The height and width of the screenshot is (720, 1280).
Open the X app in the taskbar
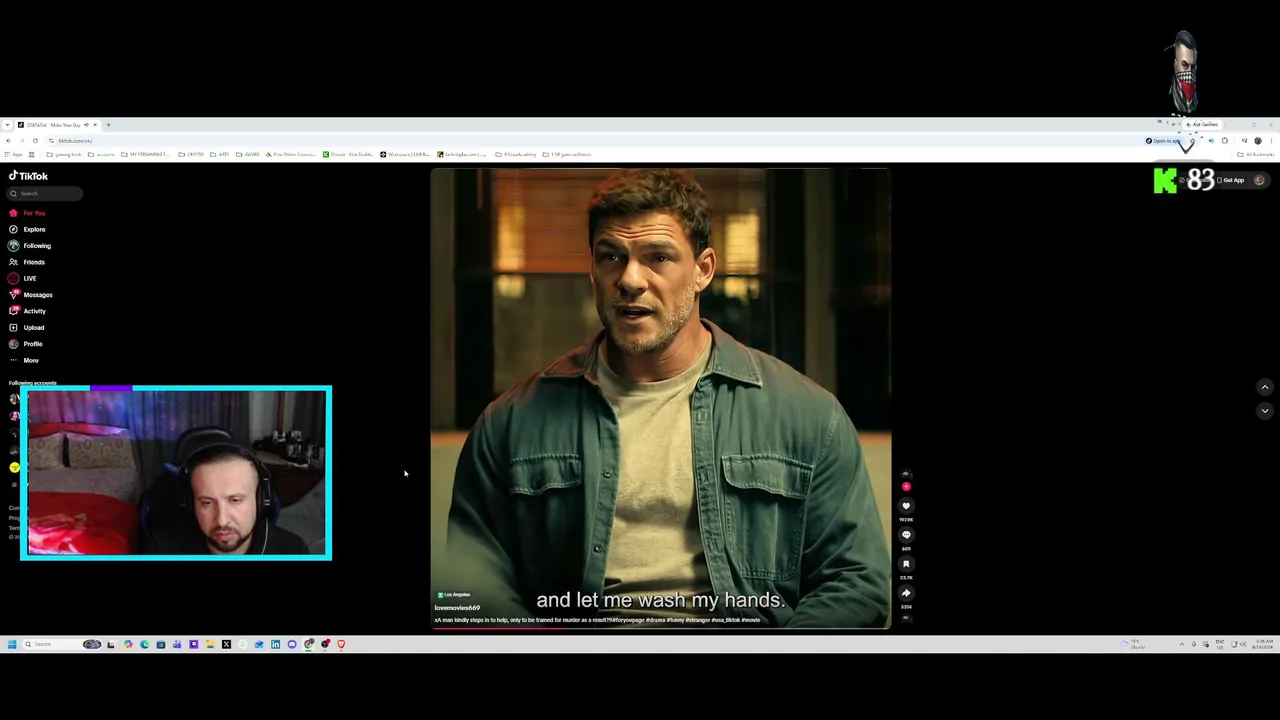(x=226, y=644)
